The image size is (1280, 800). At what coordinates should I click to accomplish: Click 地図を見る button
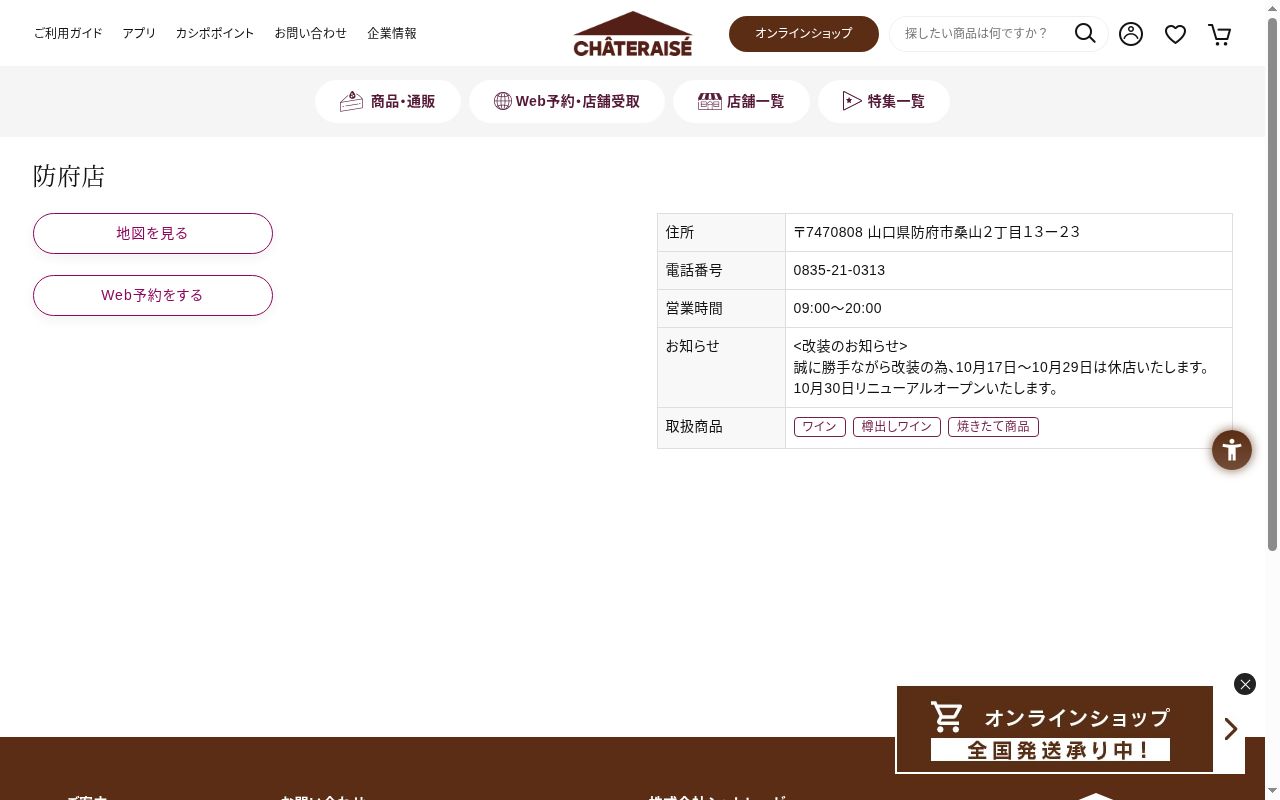click(153, 233)
